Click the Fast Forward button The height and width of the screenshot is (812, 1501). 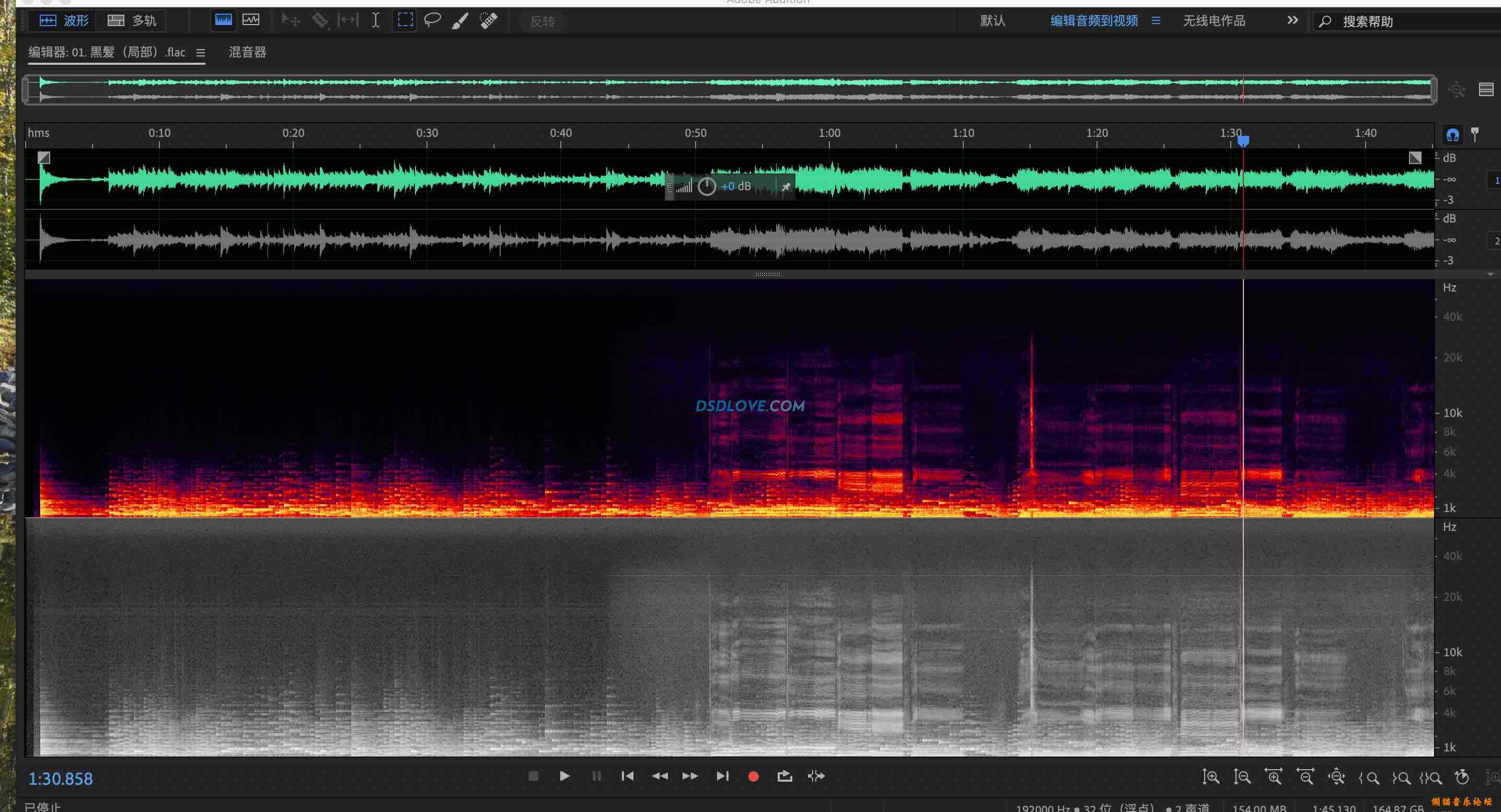click(x=690, y=776)
